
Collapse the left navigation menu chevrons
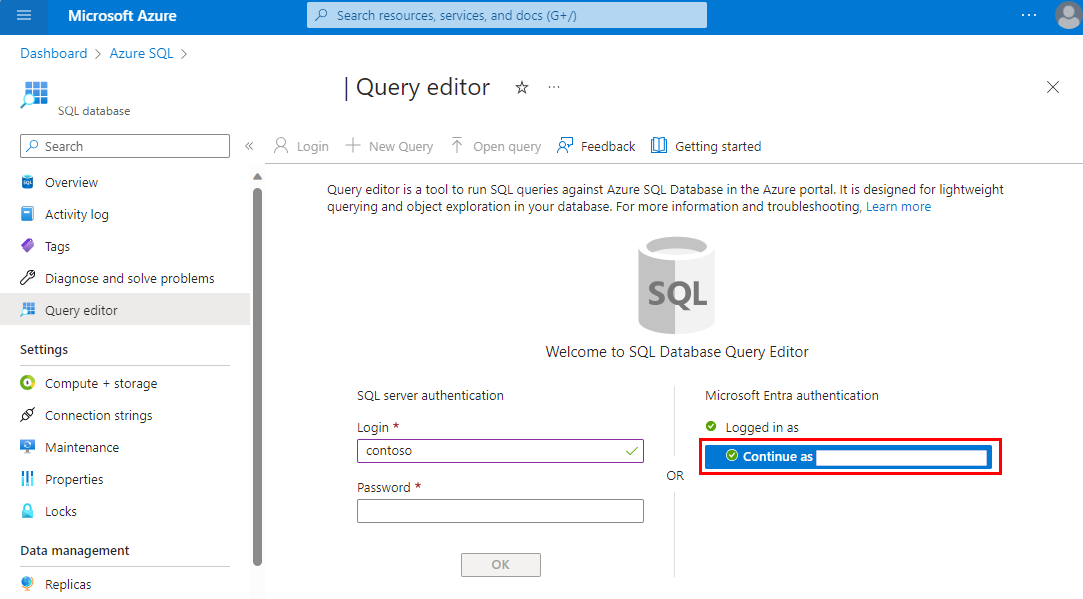click(x=249, y=146)
